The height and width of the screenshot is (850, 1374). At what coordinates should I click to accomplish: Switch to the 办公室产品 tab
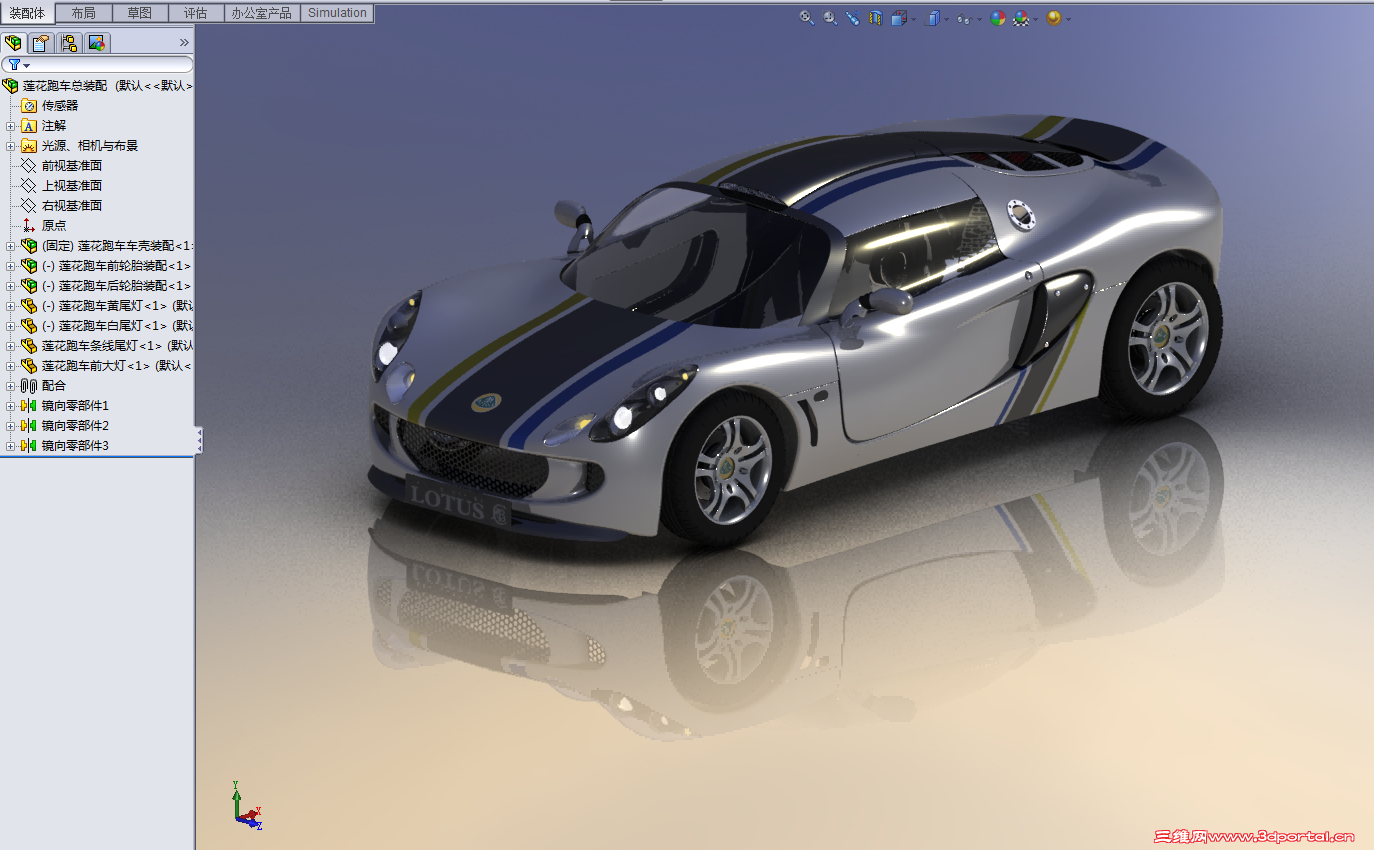pyautogui.click(x=262, y=13)
